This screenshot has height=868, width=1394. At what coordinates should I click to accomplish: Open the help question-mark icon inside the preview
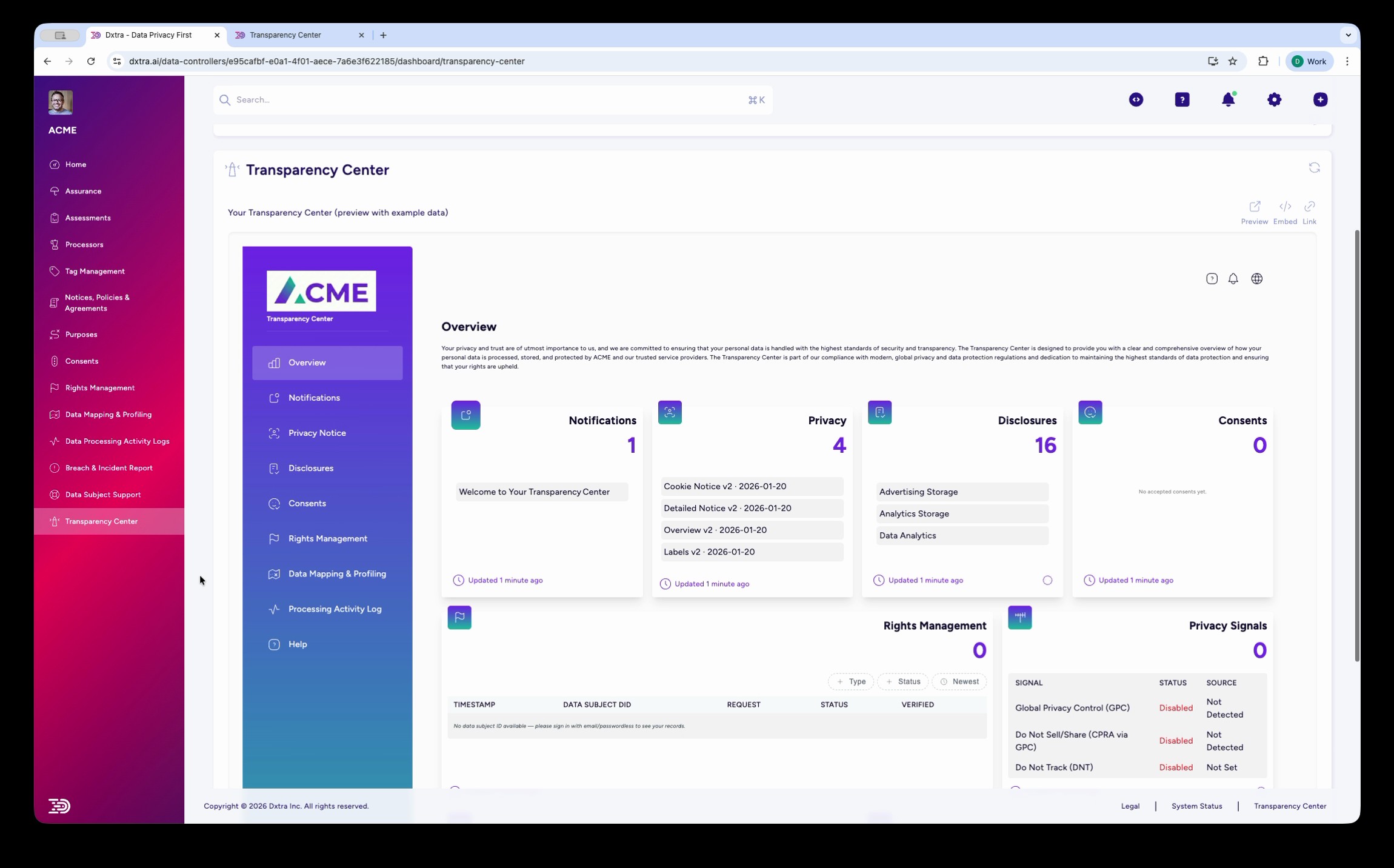pyautogui.click(x=1211, y=278)
